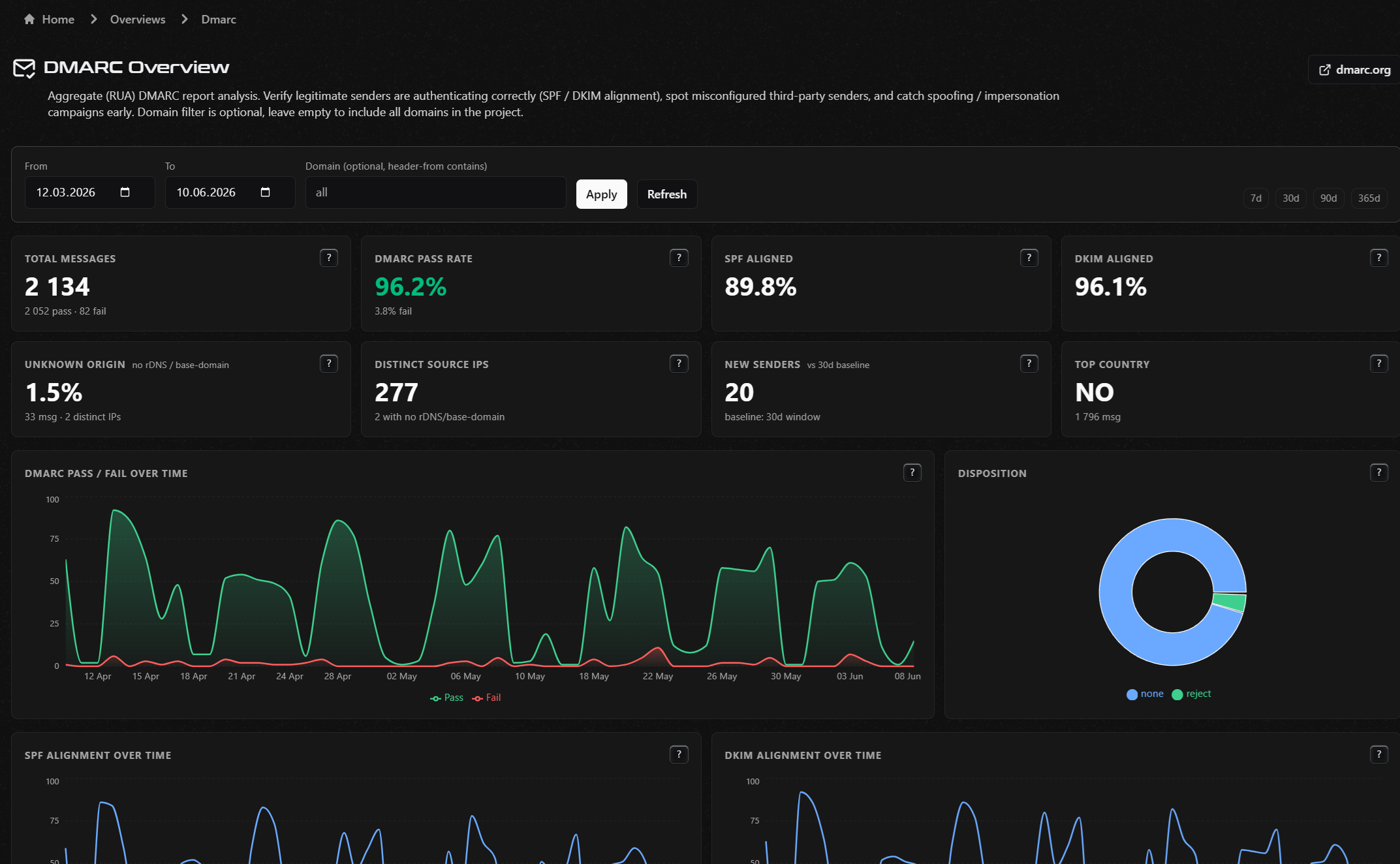View help for New Senders card
This screenshot has width=1400, height=864.
tap(1029, 363)
